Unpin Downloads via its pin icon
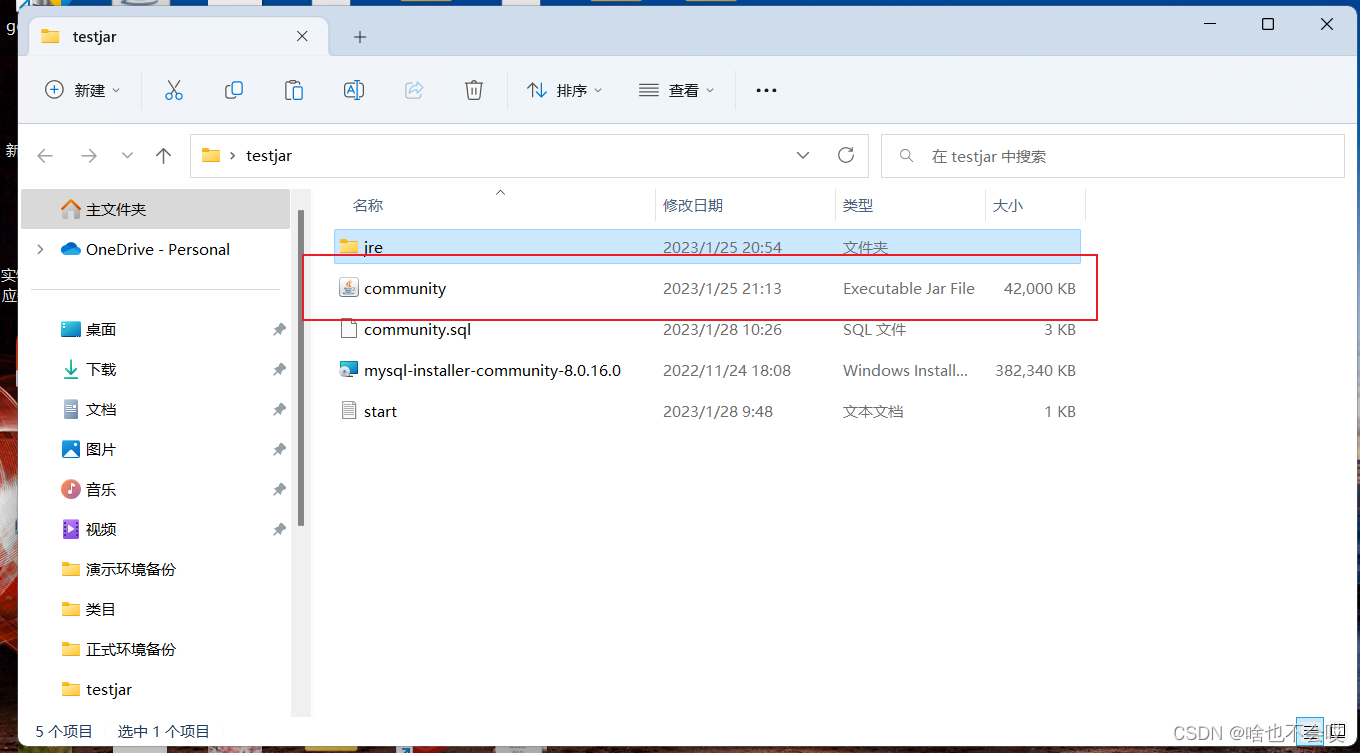The width and height of the screenshot is (1360, 753). click(279, 369)
